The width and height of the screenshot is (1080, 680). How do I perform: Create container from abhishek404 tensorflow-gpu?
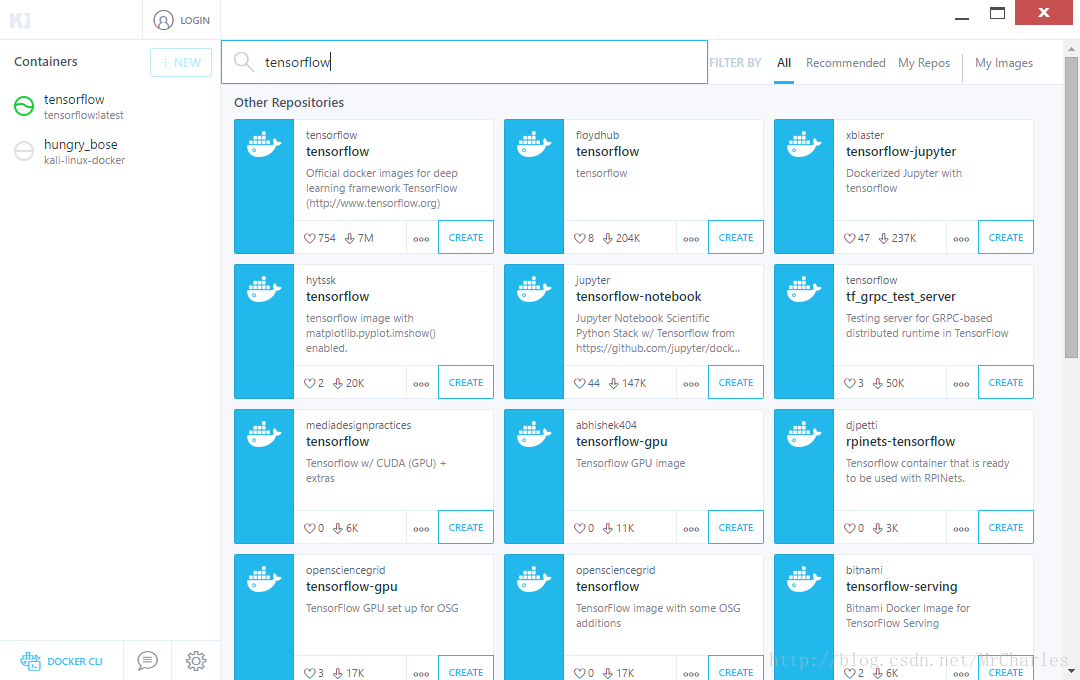click(736, 527)
